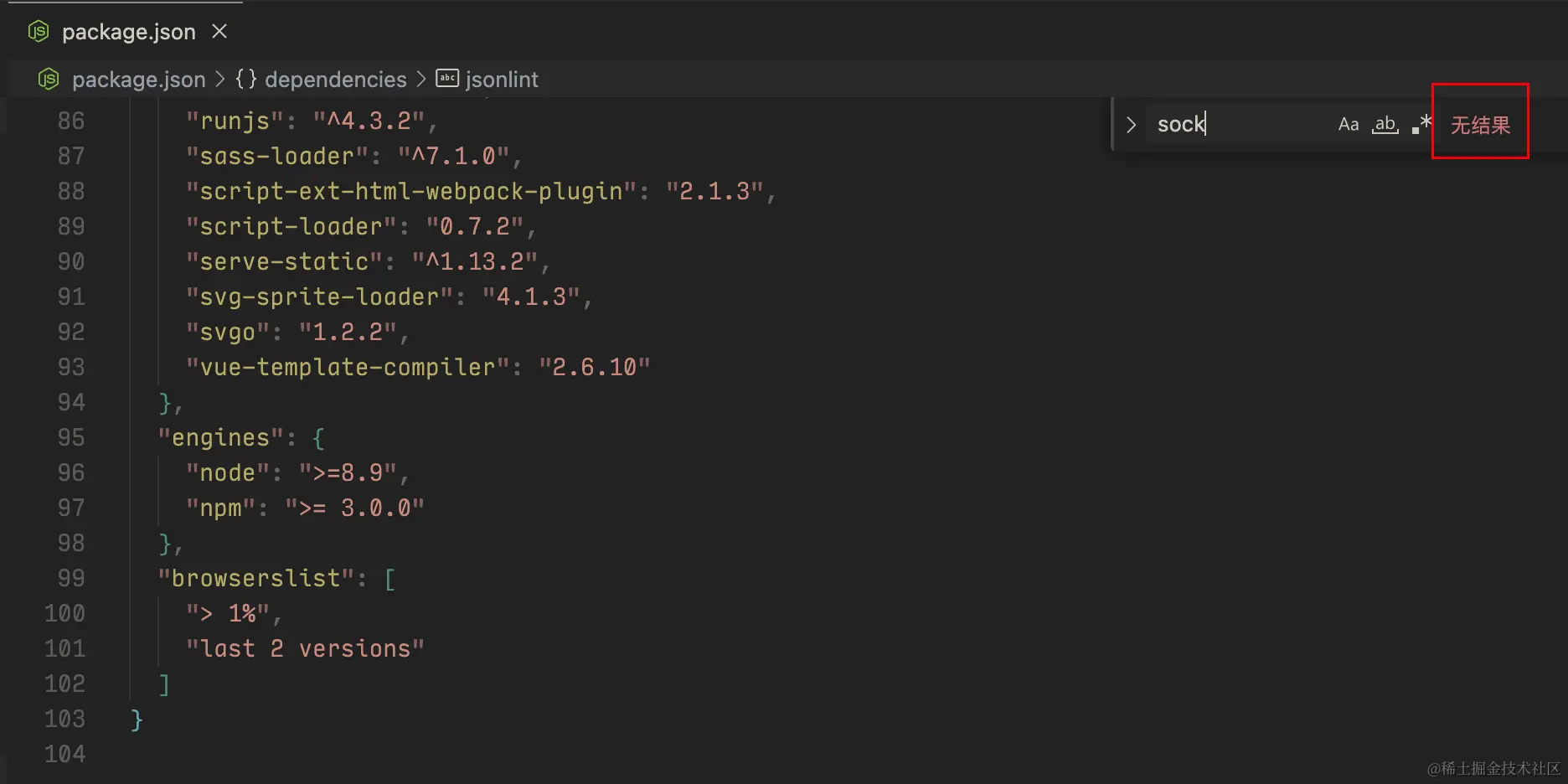The height and width of the screenshot is (784, 1568).
Task: Click the "svgo" key on line 92
Action: [x=228, y=333]
